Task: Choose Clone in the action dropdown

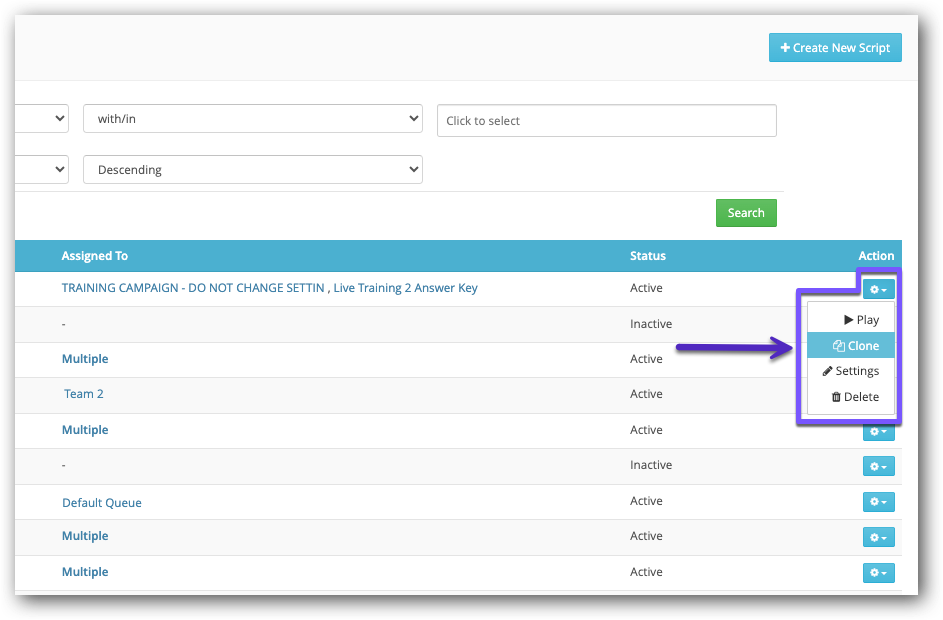Action: [x=856, y=346]
